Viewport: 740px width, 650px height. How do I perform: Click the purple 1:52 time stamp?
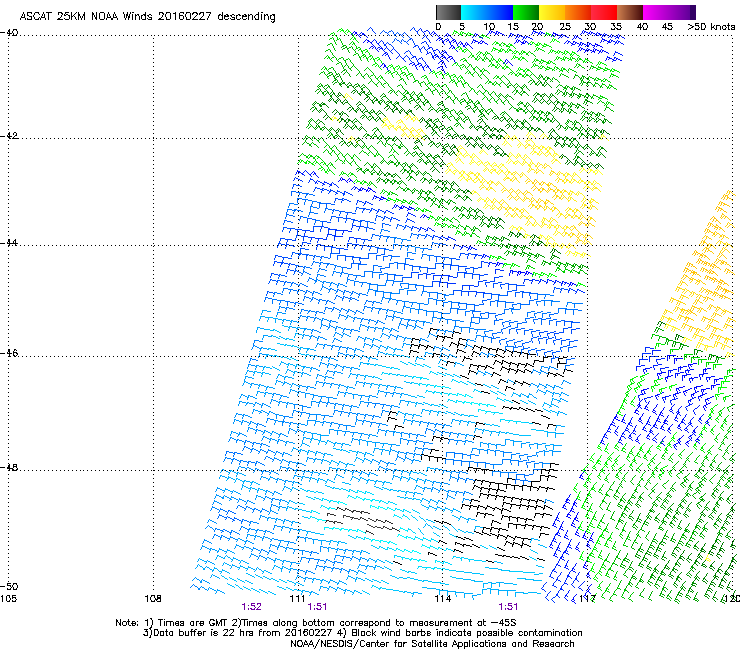click(x=252, y=607)
